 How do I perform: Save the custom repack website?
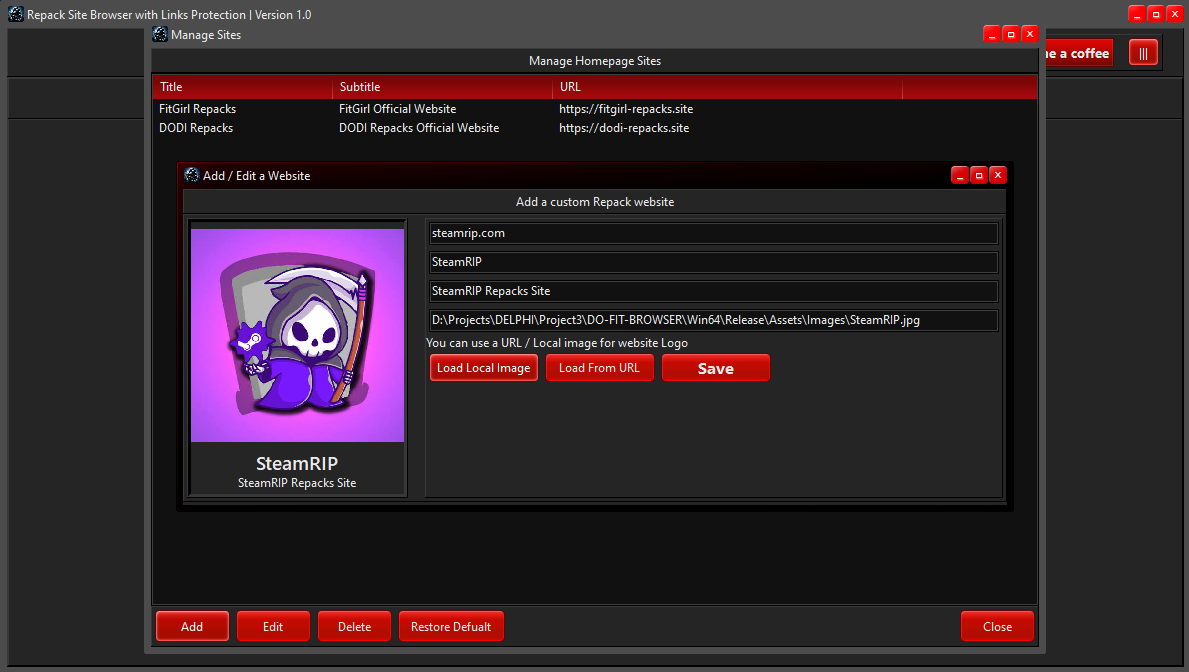pyautogui.click(x=715, y=368)
